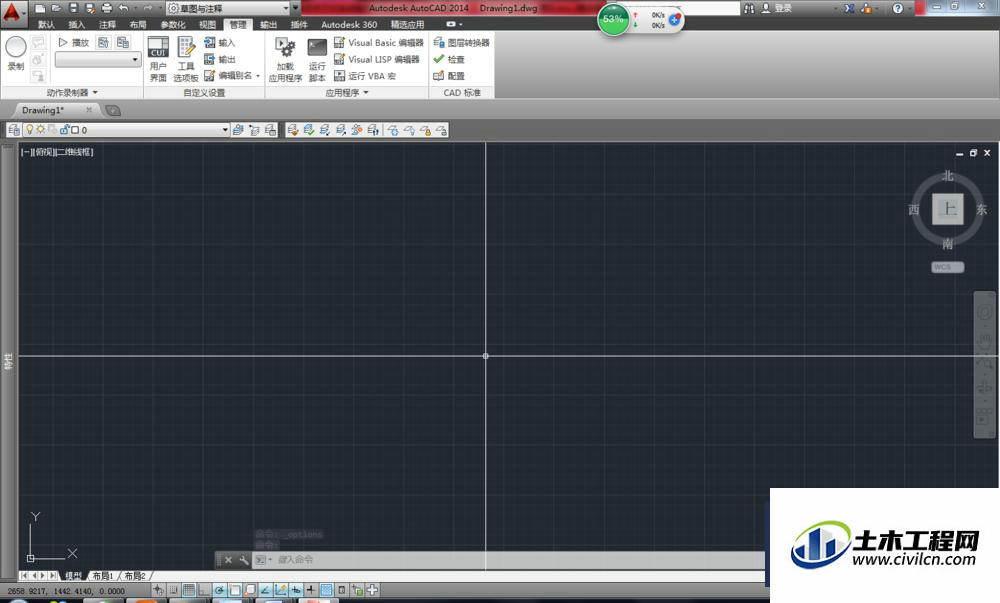Toggle Polar tracking in status bar

pos(219,590)
